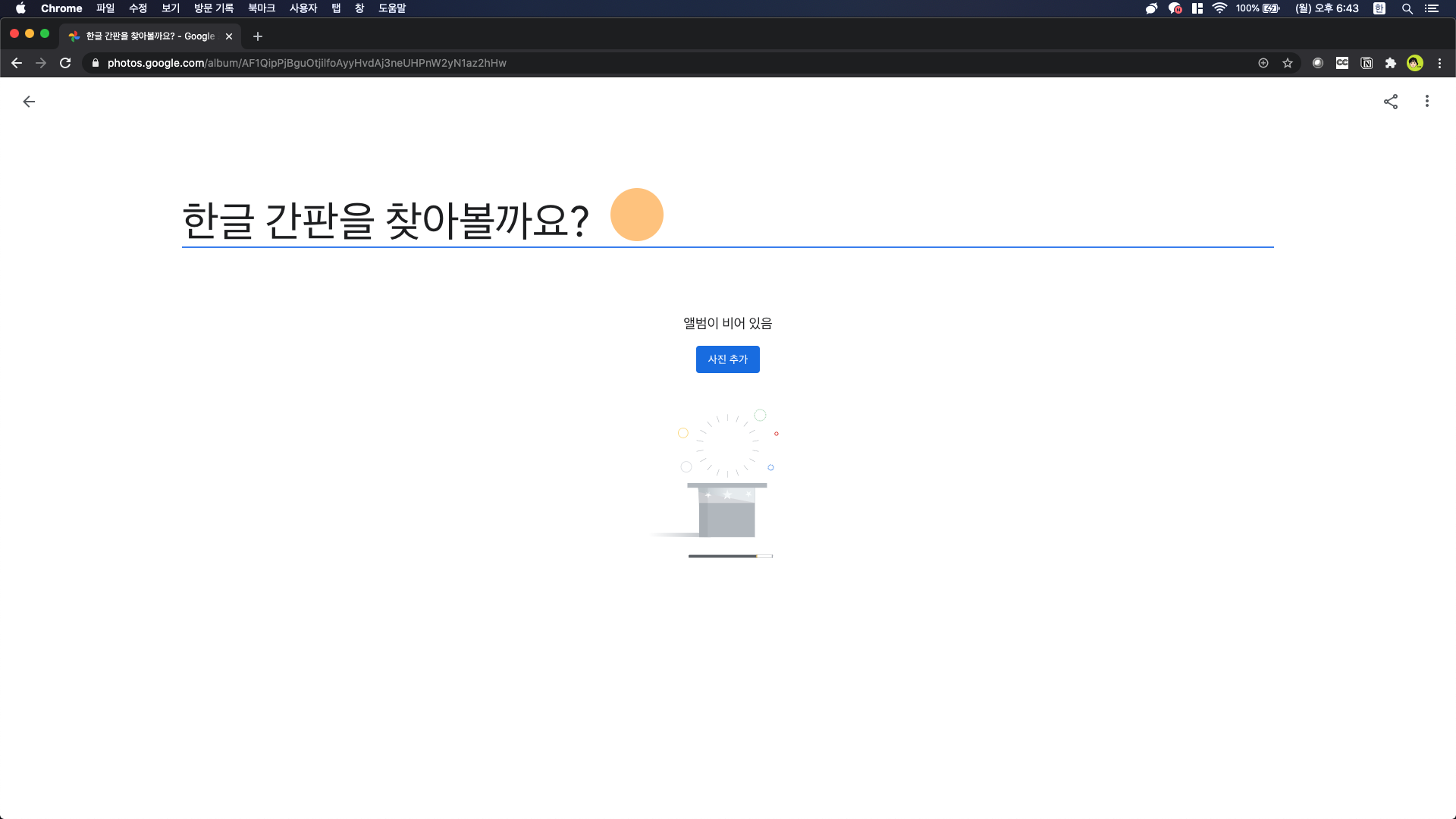Click the album title text field

(x=385, y=221)
